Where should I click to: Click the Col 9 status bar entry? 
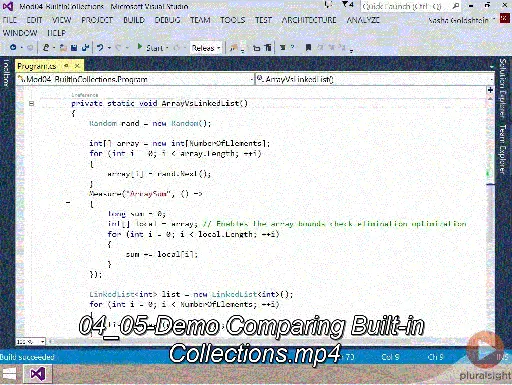[390, 357]
